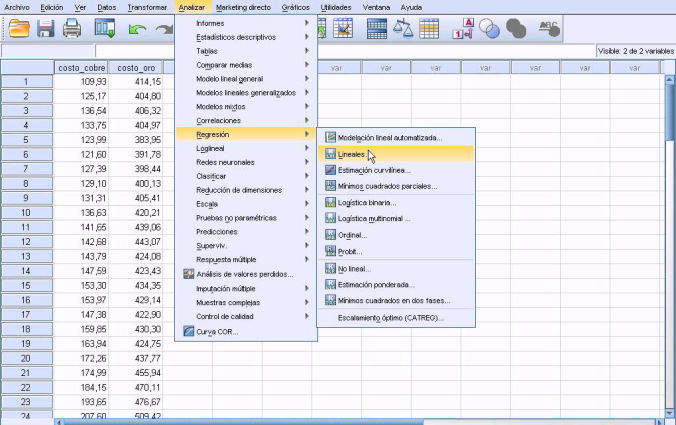Expand Modelos mixtos submenu
The image size is (676, 425).
pos(246,106)
